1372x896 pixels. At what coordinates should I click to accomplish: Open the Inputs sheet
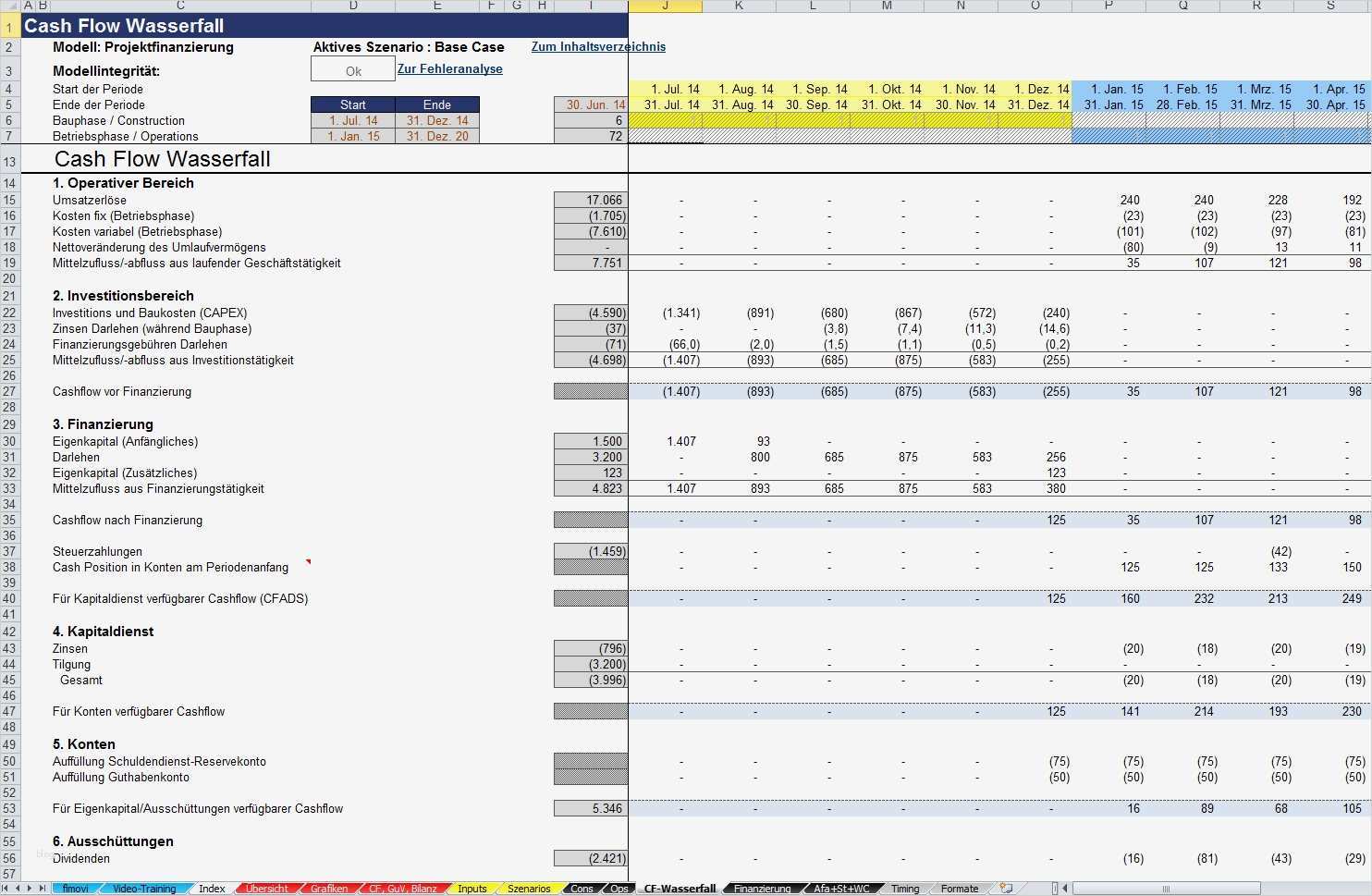472,888
